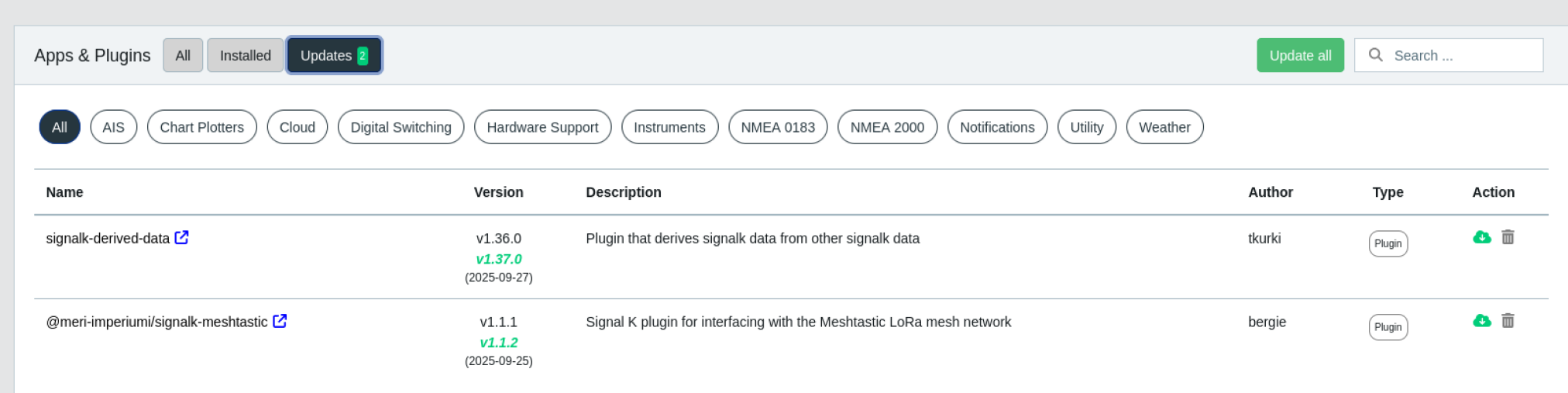Choose the Weather category chip

[1164, 127]
